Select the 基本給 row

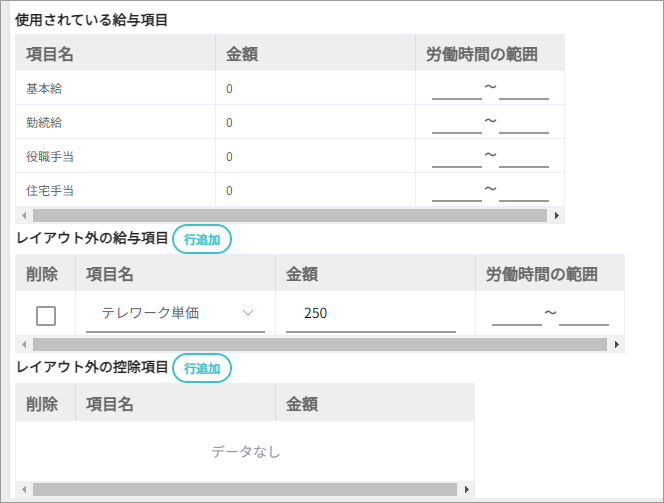point(290,88)
